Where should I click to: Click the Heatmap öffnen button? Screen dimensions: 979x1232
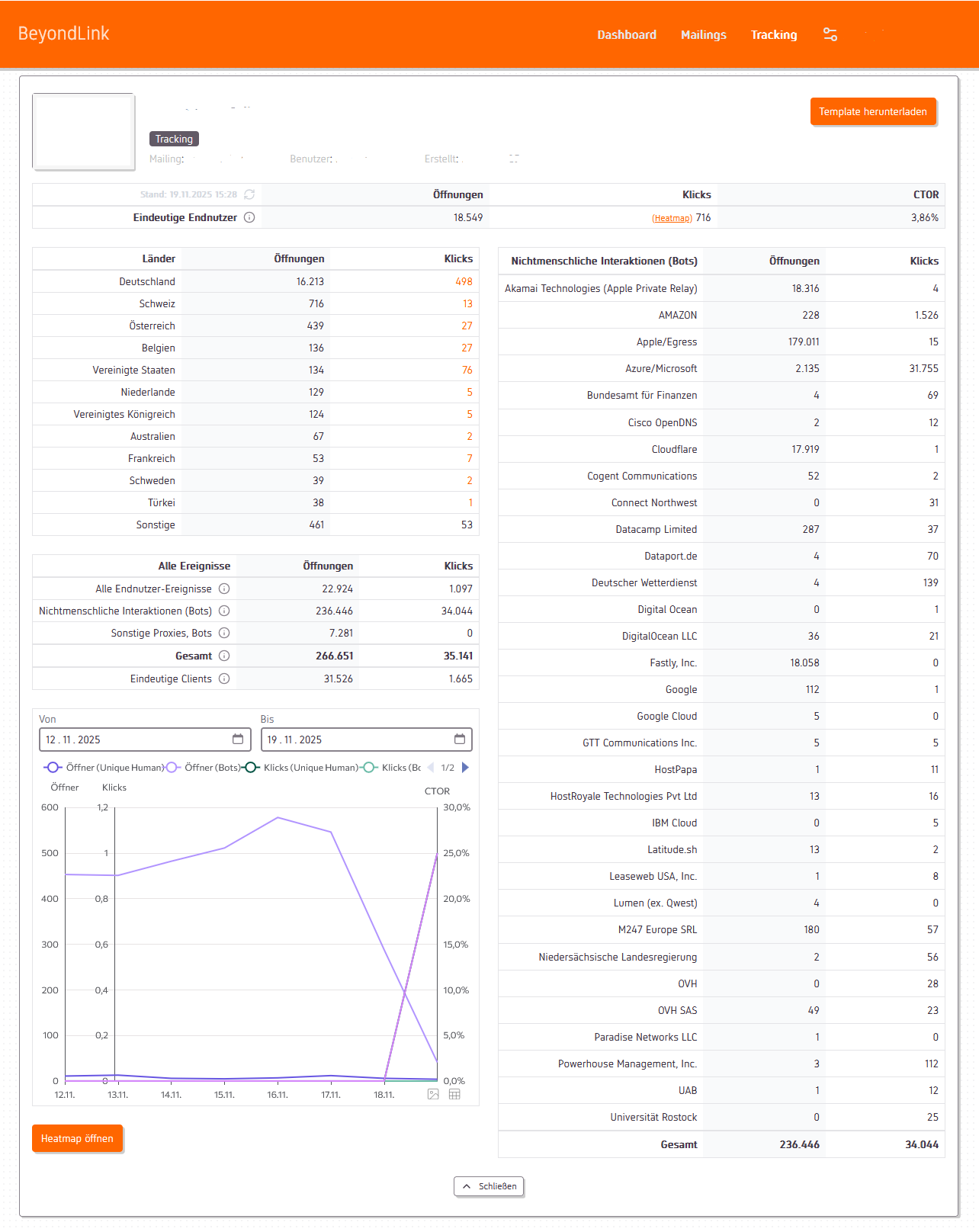[x=77, y=1138]
